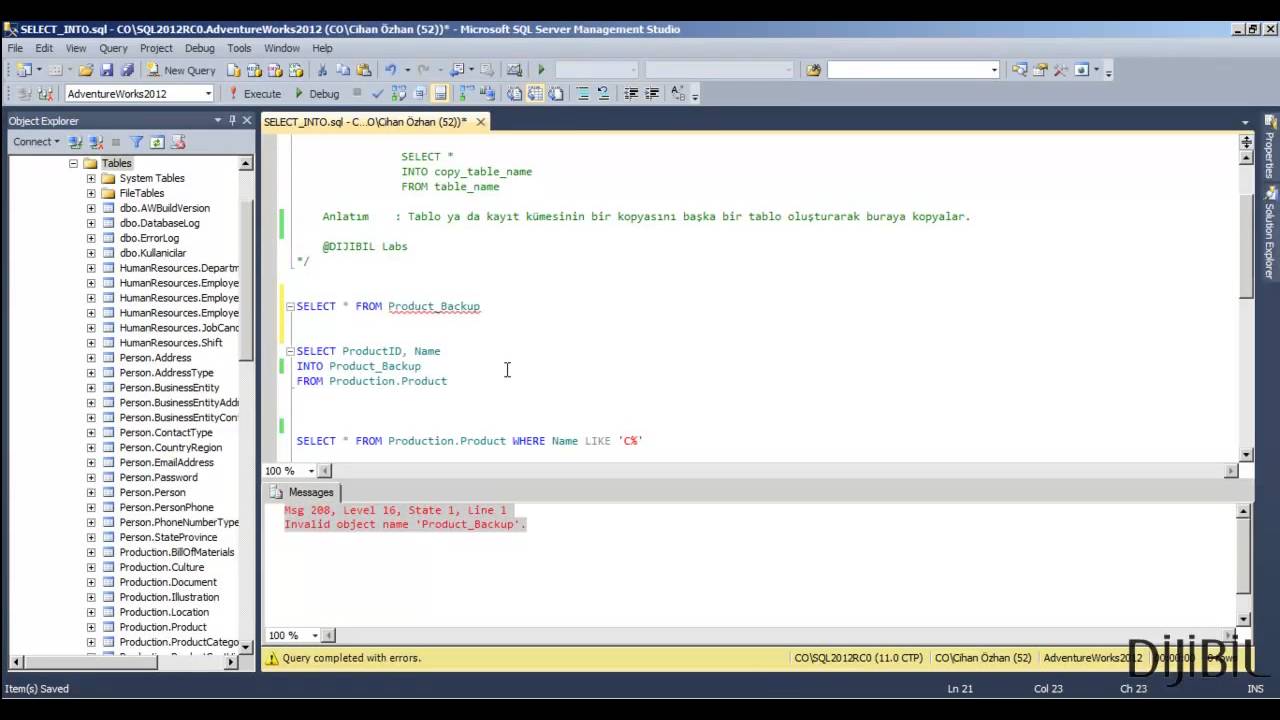Open the Tools menu
This screenshot has height=720, width=1280.
point(239,48)
